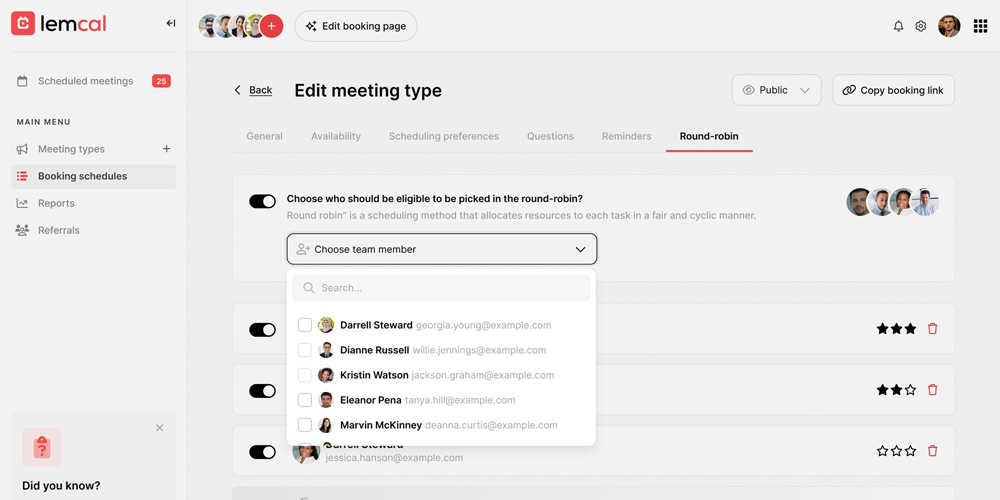Click the lemcal logo
Image resolution: width=1000 pixels, height=500 pixels.
point(59,24)
